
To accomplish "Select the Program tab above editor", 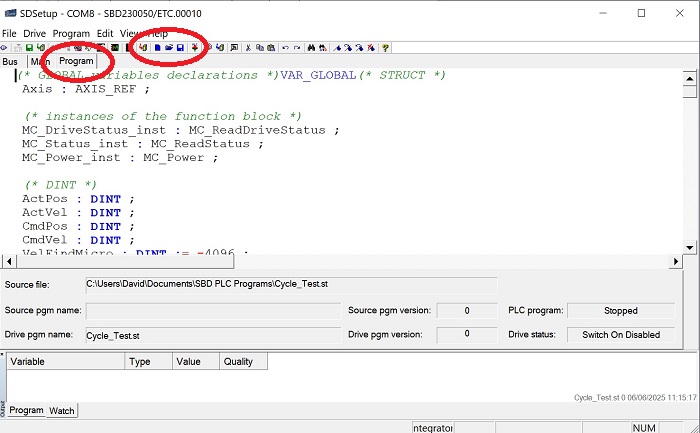I will pyautogui.click(x=76, y=62).
